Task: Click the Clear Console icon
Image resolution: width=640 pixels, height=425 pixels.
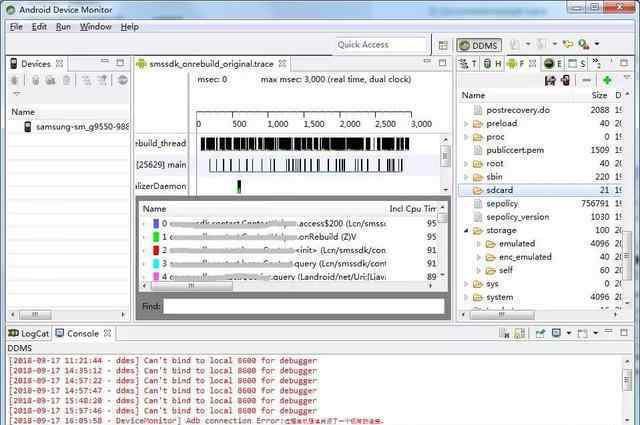Action: 504,334
